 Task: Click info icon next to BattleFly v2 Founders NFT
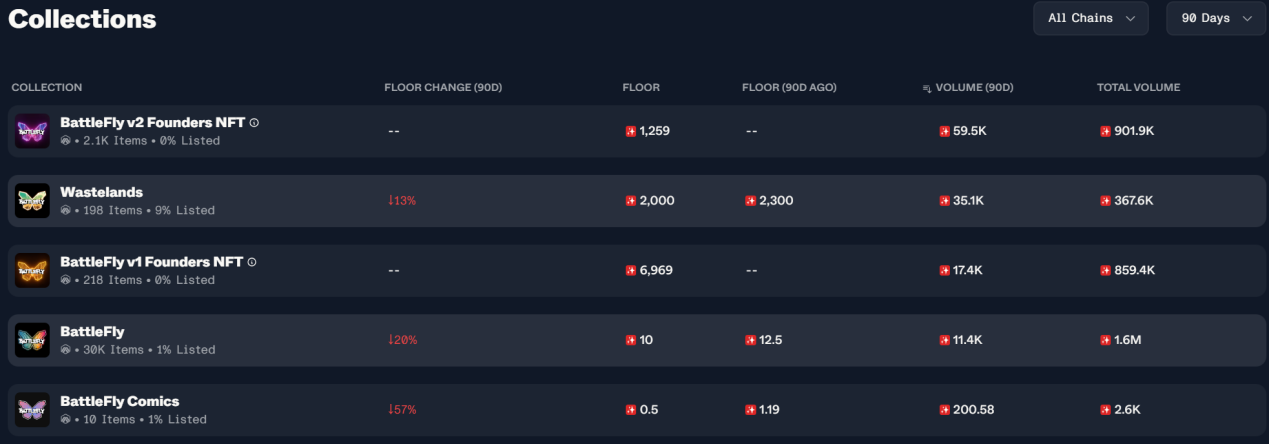click(x=254, y=123)
